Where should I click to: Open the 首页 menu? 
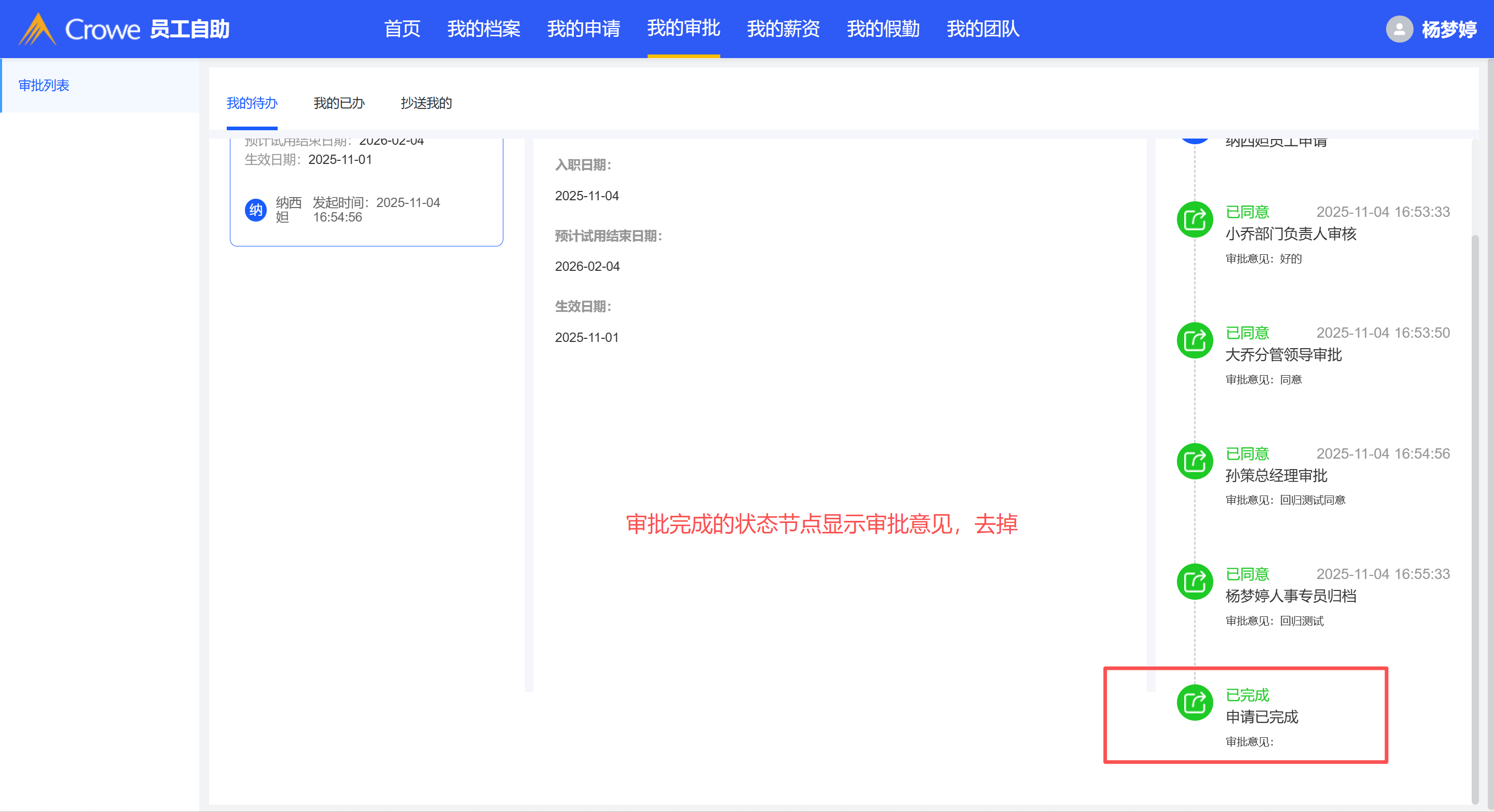tap(402, 29)
